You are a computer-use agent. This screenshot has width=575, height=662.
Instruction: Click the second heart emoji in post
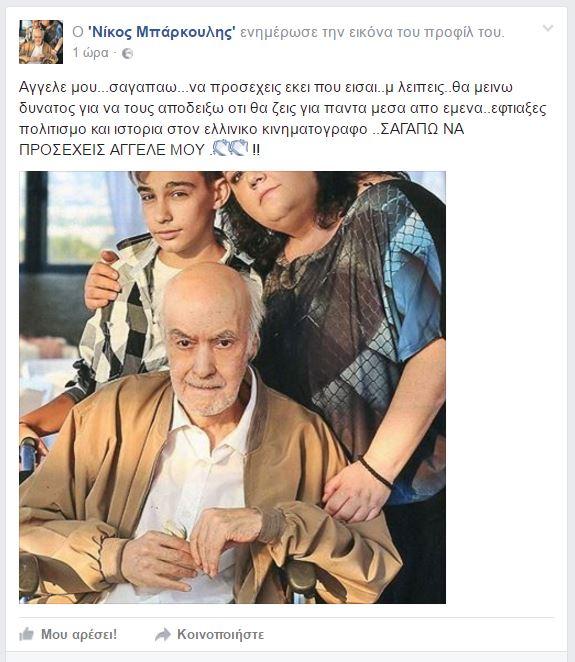(239, 148)
